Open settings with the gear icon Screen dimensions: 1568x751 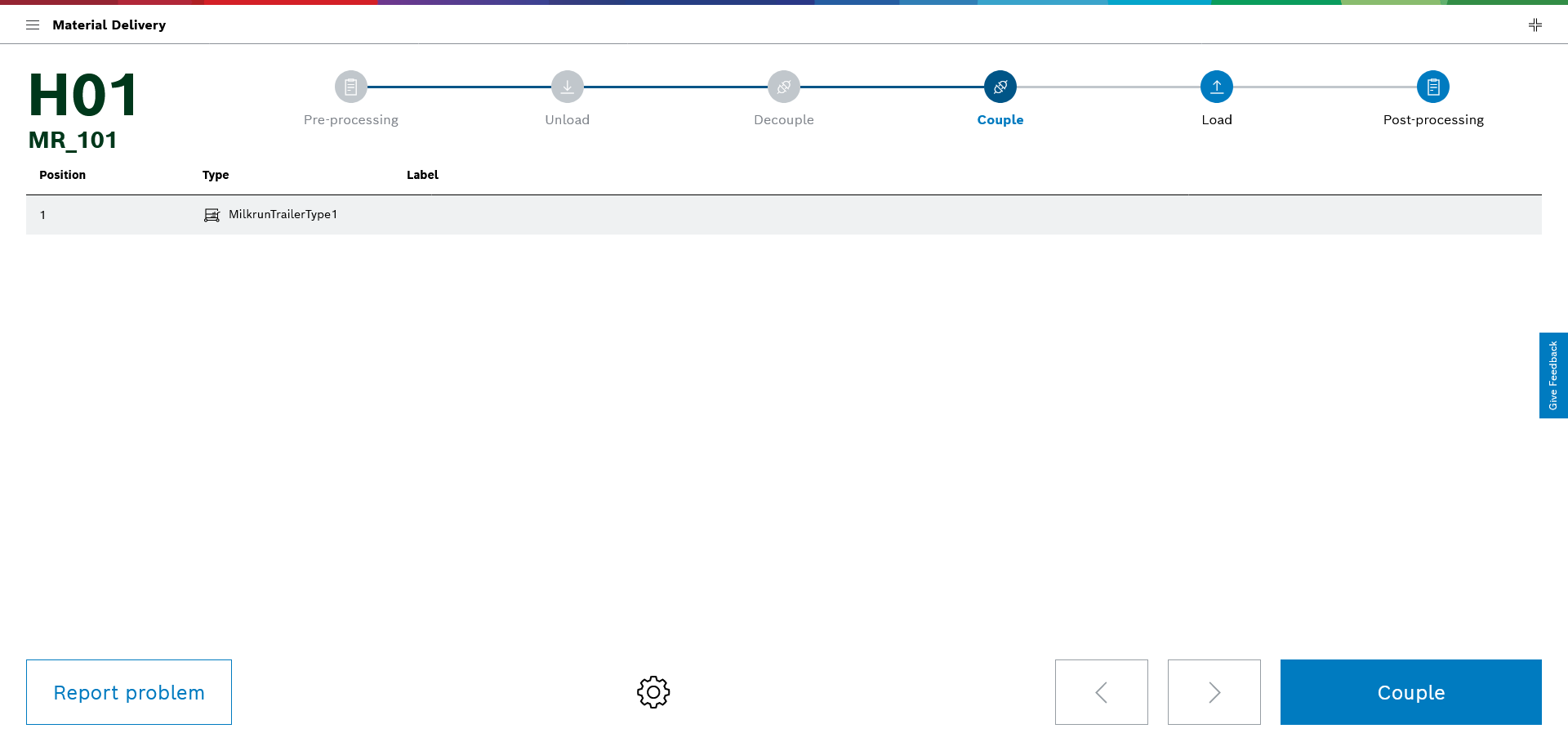(653, 692)
